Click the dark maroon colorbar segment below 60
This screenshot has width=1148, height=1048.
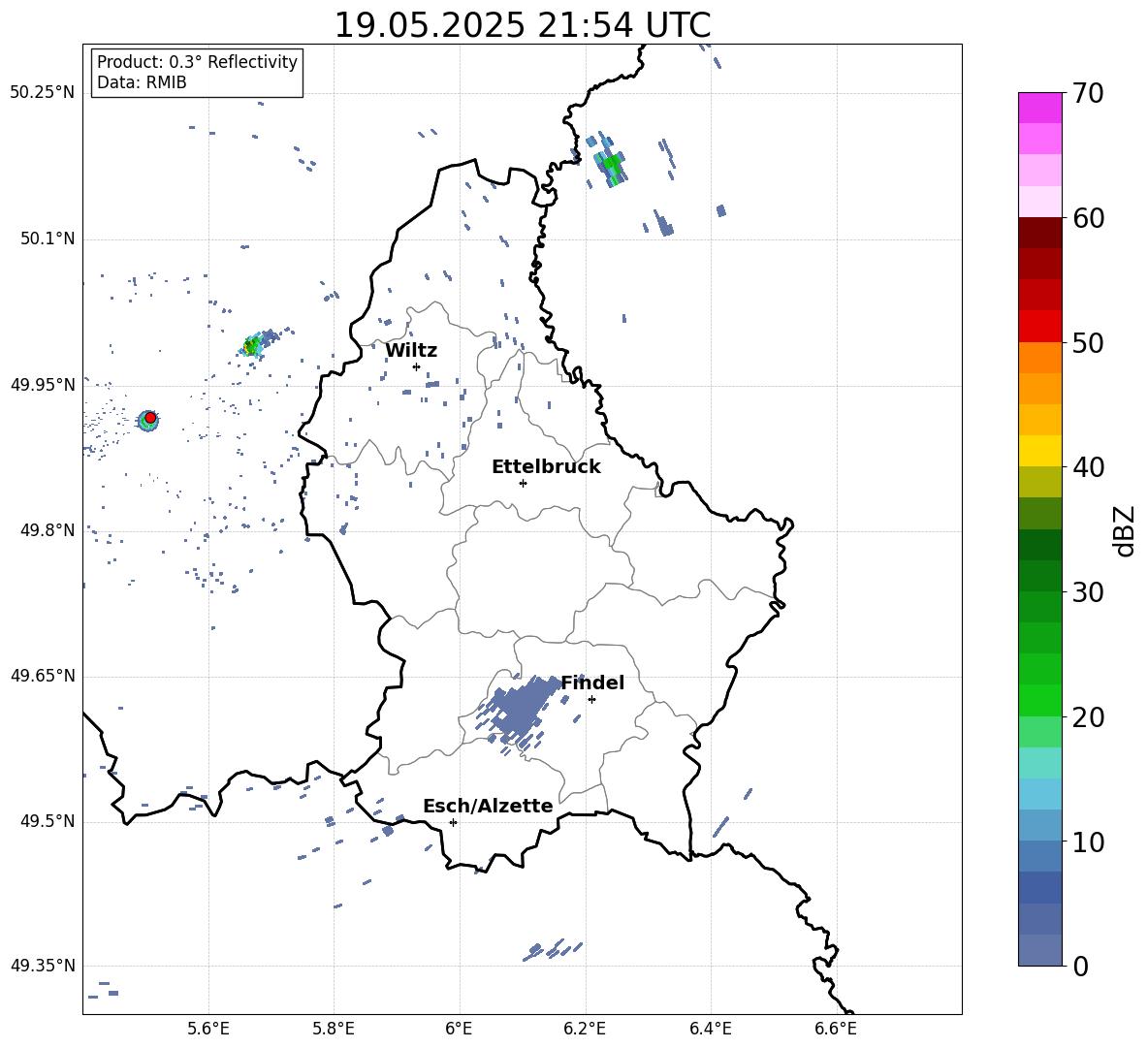[1040, 233]
